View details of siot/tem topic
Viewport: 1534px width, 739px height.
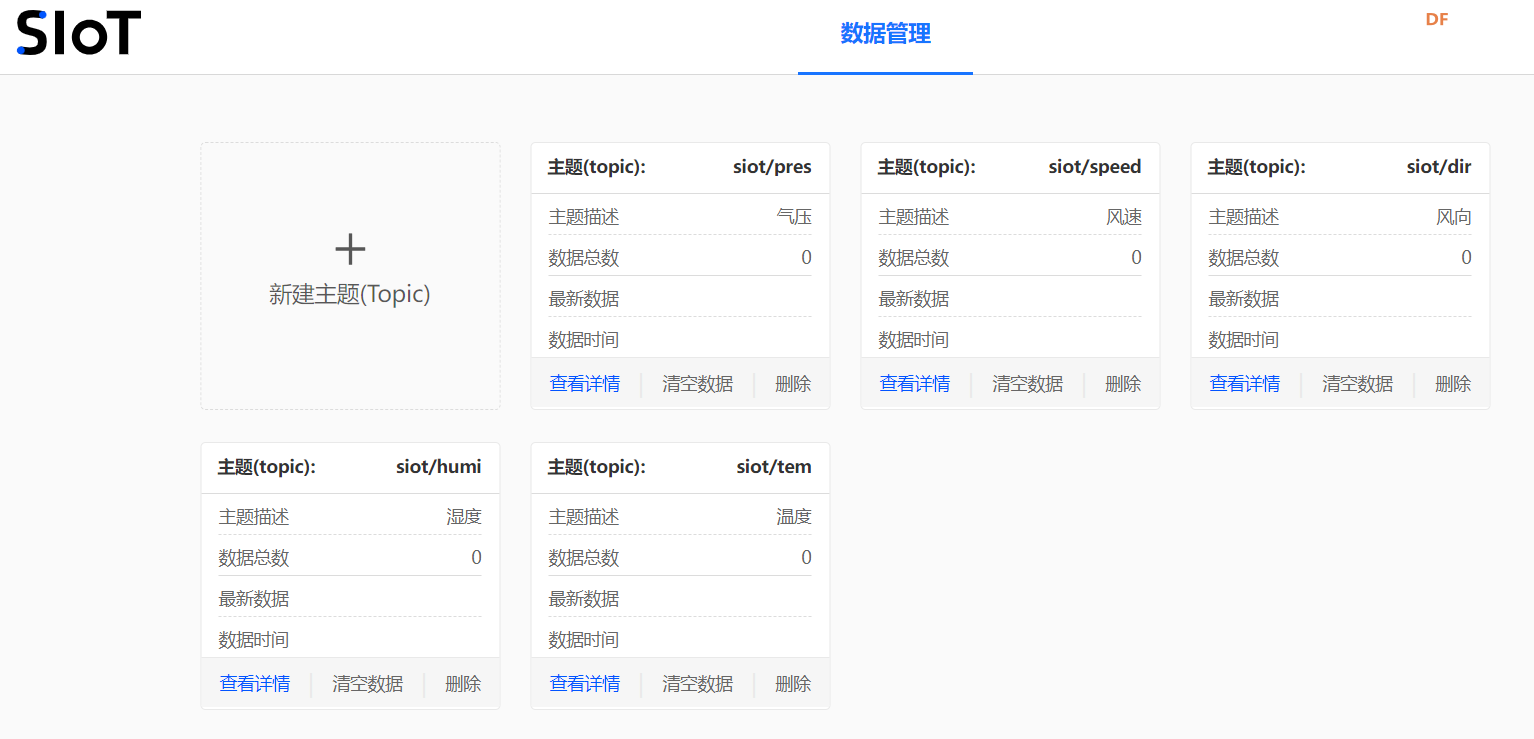[x=585, y=684]
